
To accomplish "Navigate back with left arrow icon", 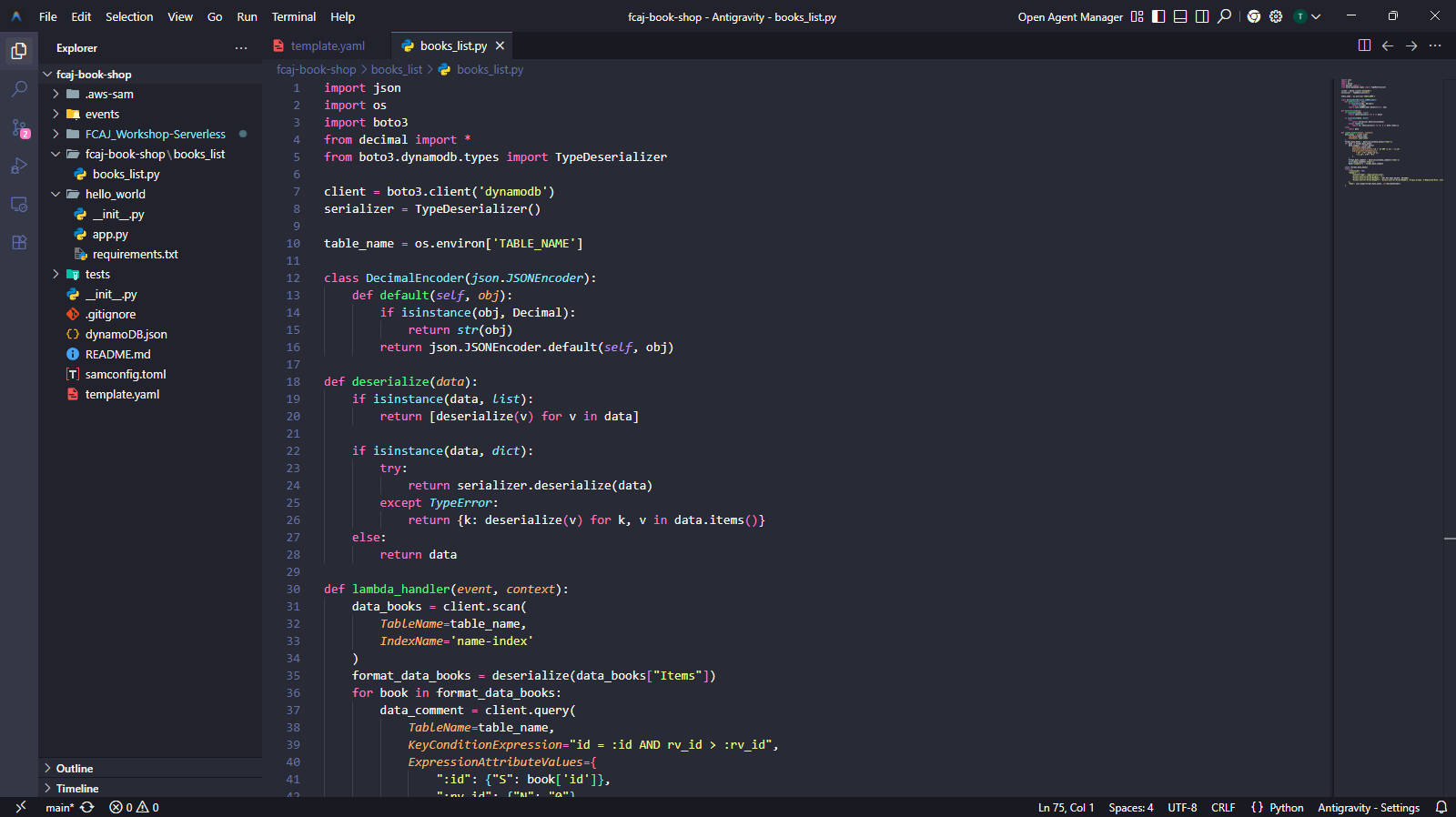I will 1388,45.
